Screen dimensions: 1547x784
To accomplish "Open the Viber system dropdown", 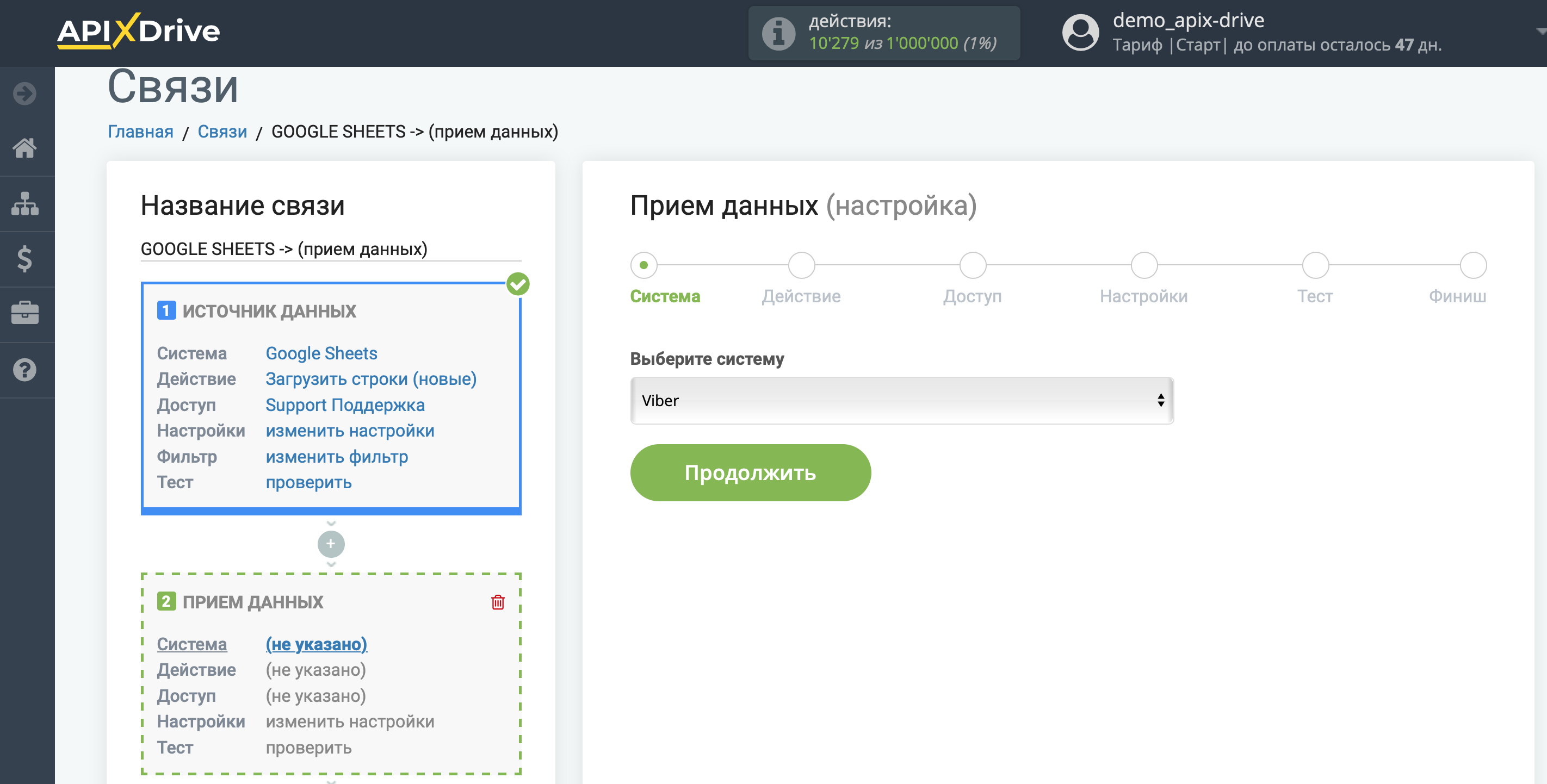I will coord(901,400).
